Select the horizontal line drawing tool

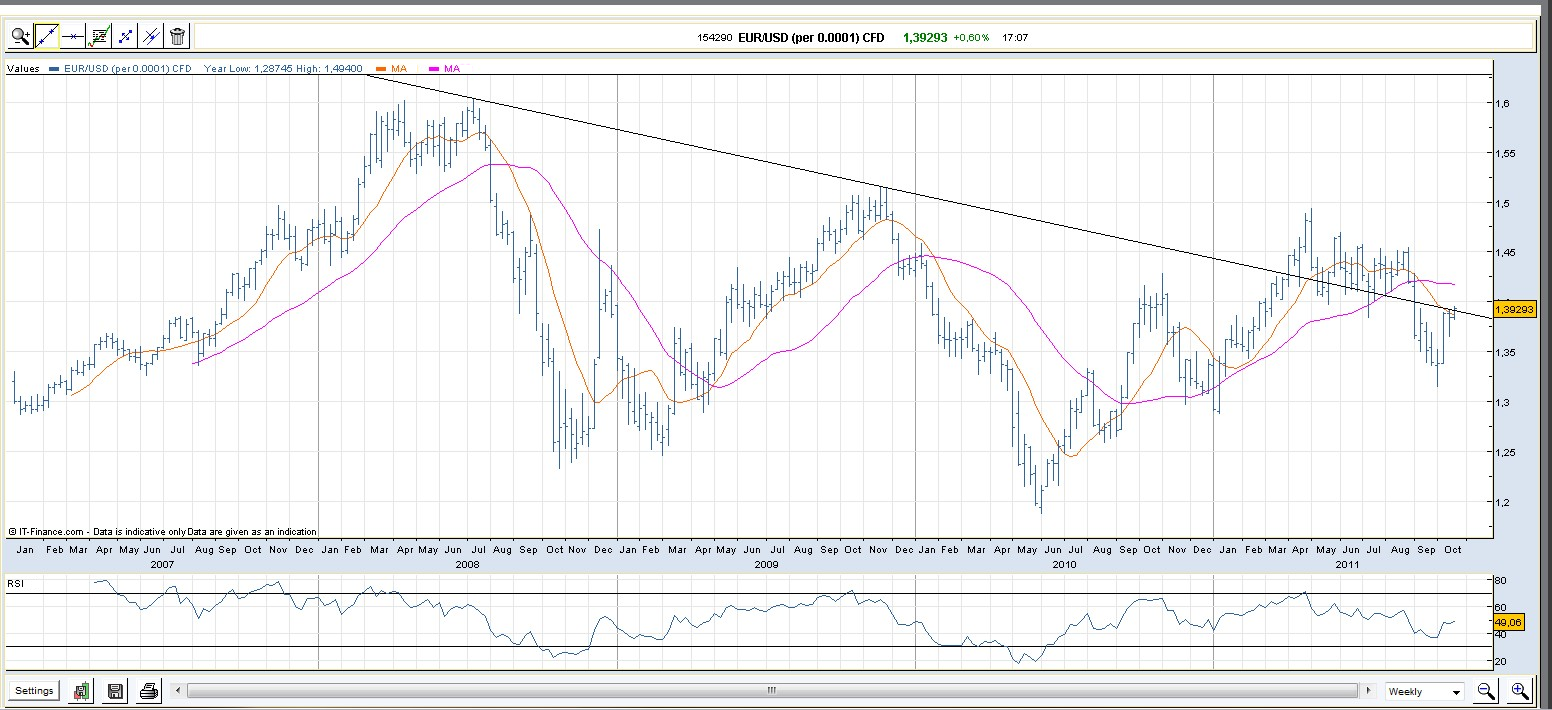click(x=73, y=37)
